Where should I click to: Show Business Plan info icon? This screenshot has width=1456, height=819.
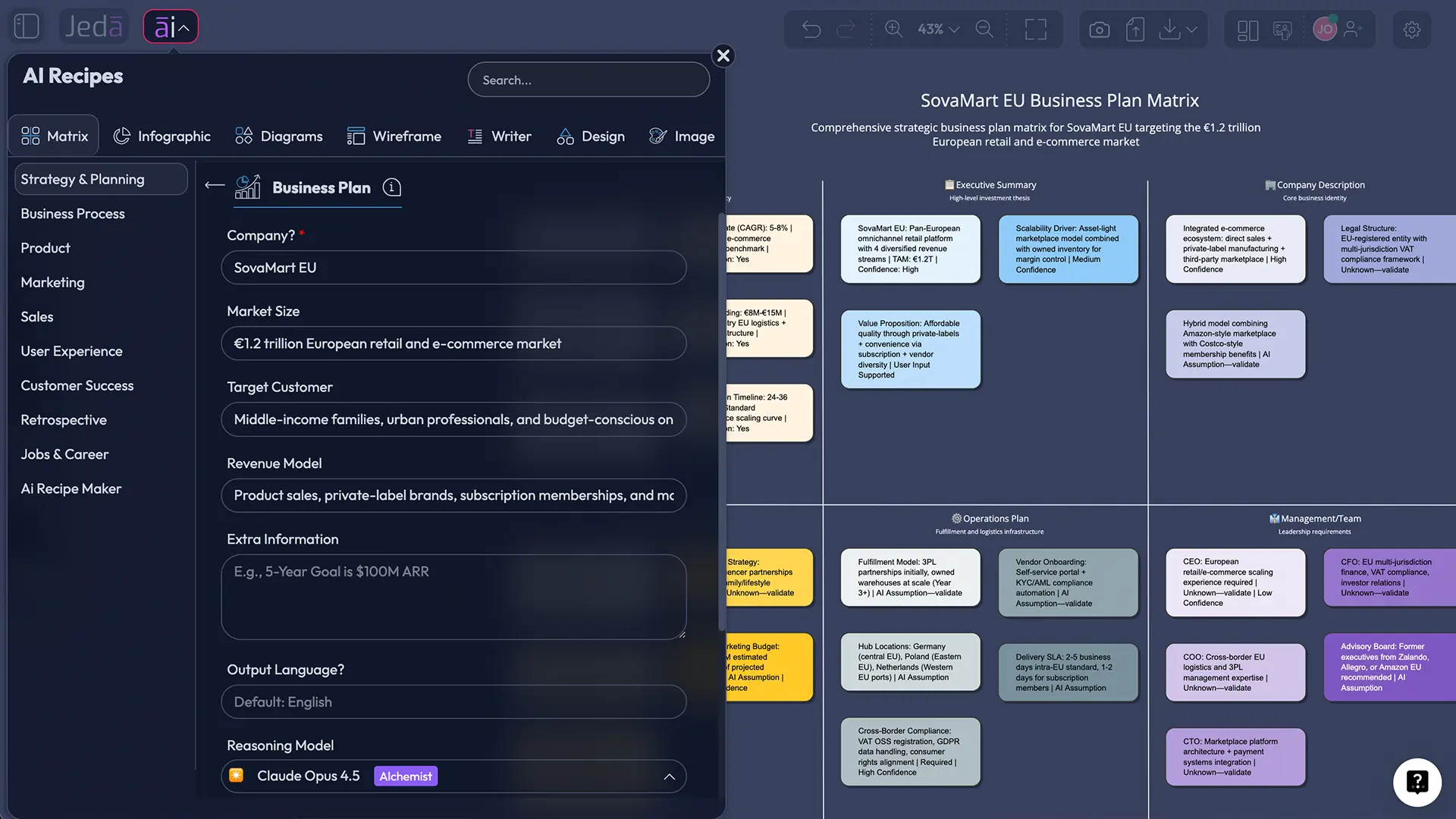[x=391, y=187]
